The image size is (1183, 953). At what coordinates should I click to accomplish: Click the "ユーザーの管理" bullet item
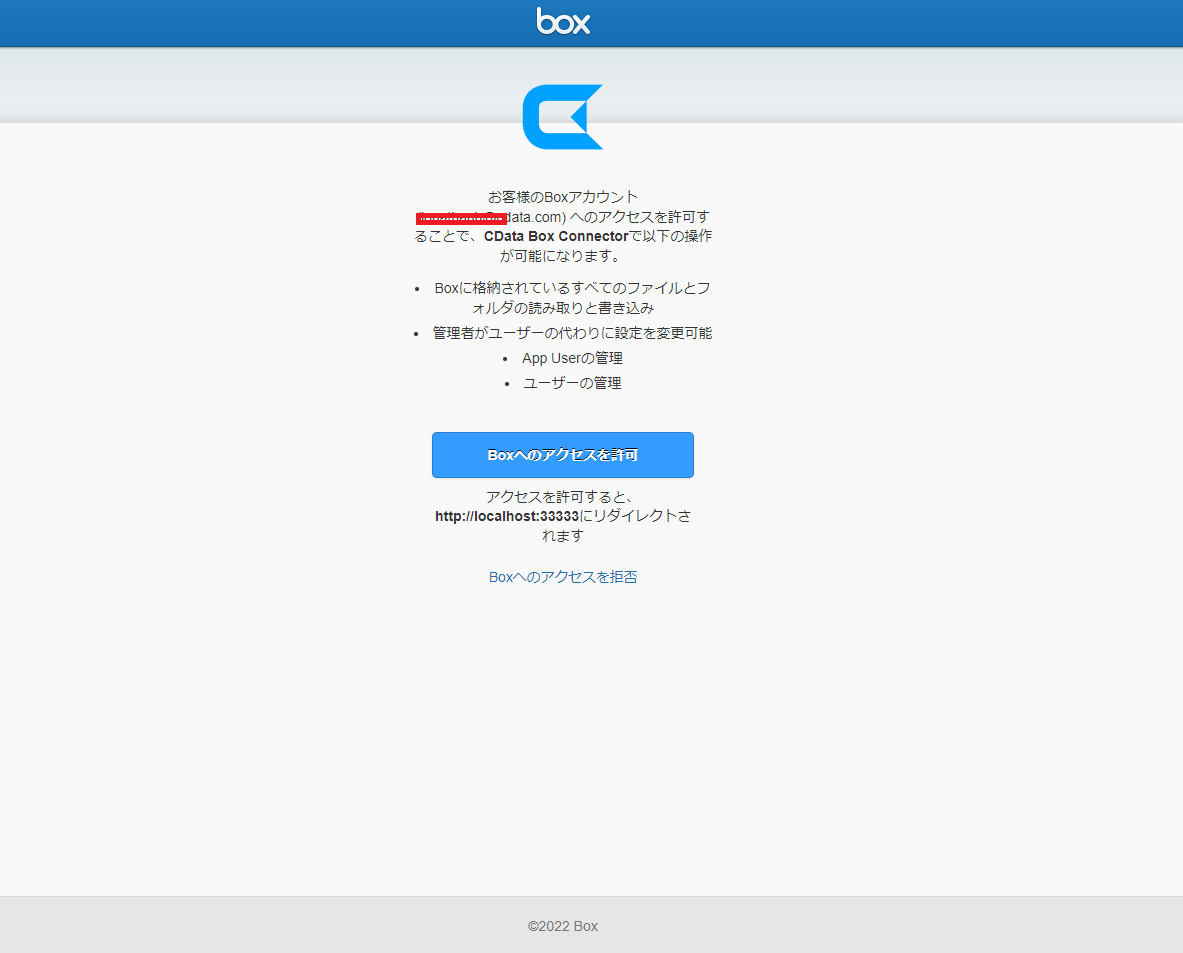coord(572,382)
